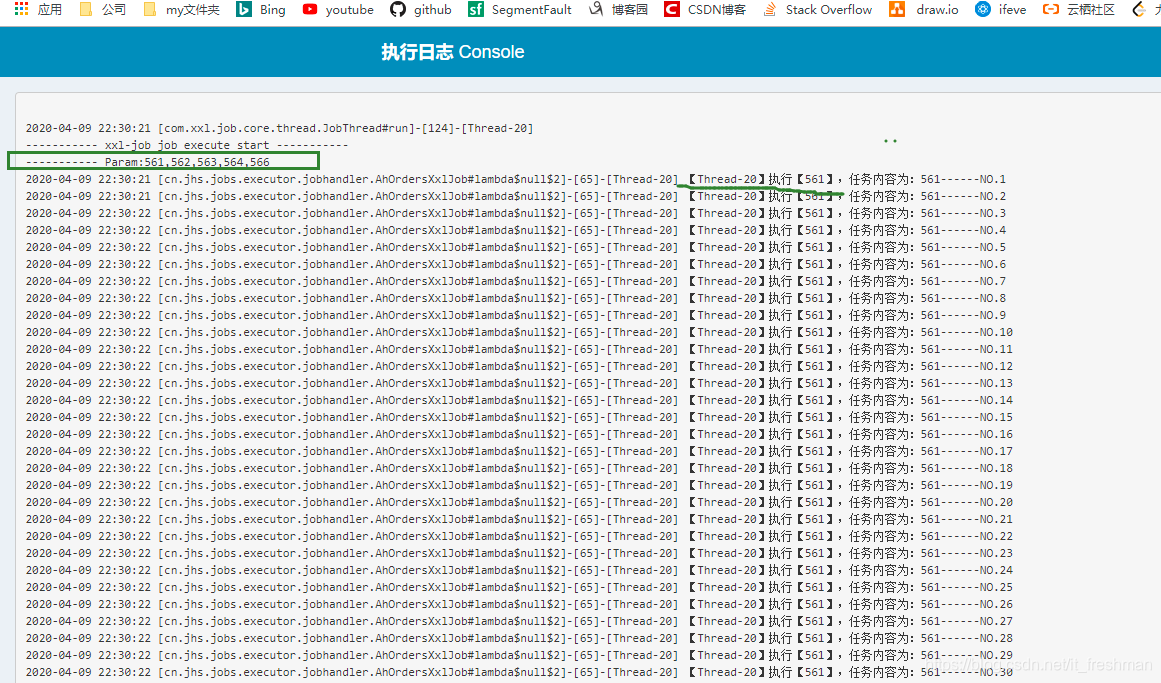The image size is (1161, 683).
Task: Click the log line ending 561------NO.17
Action: pyautogui.click(x=519, y=452)
